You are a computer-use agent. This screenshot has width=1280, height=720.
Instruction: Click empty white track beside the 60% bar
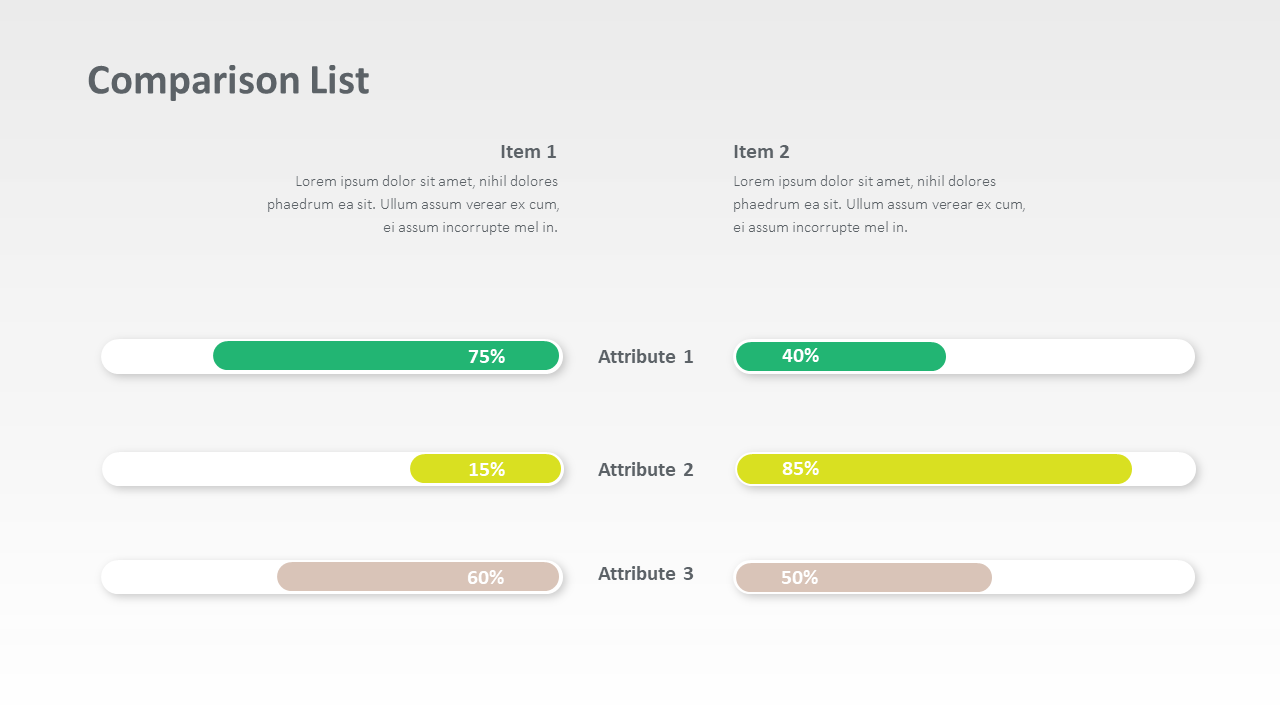pos(188,577)
